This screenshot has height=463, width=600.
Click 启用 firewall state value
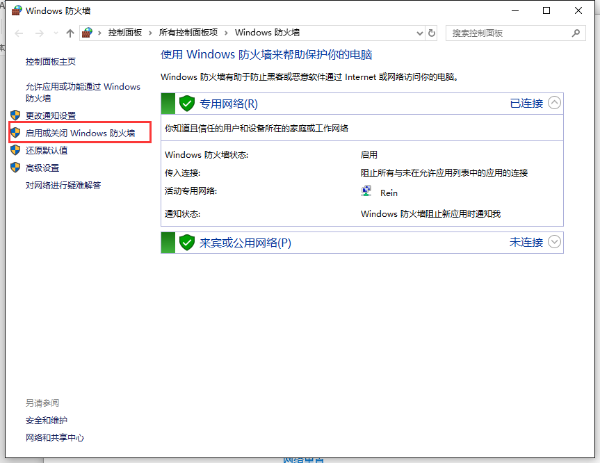[369, 155]
